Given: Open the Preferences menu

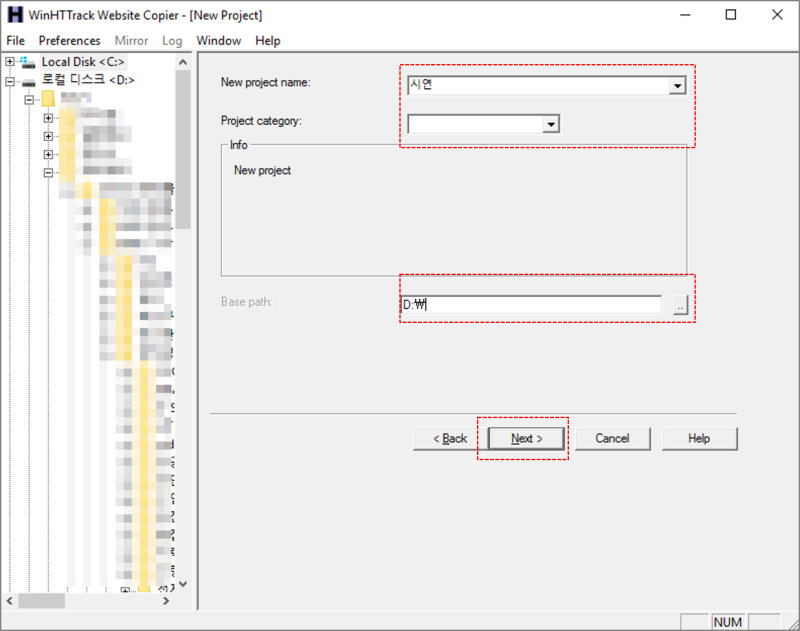Looking at the screenshot, I should coord(69,41).
